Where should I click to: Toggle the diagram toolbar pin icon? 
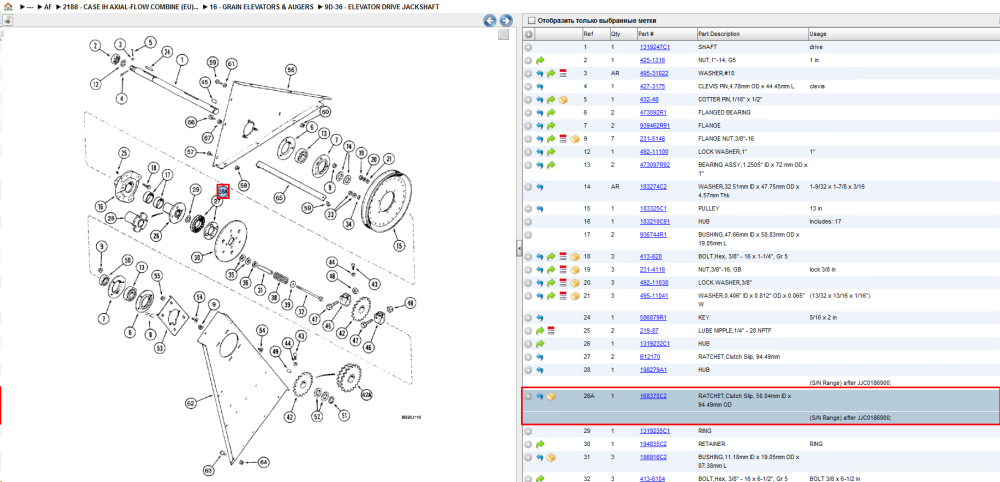(7, 20)
